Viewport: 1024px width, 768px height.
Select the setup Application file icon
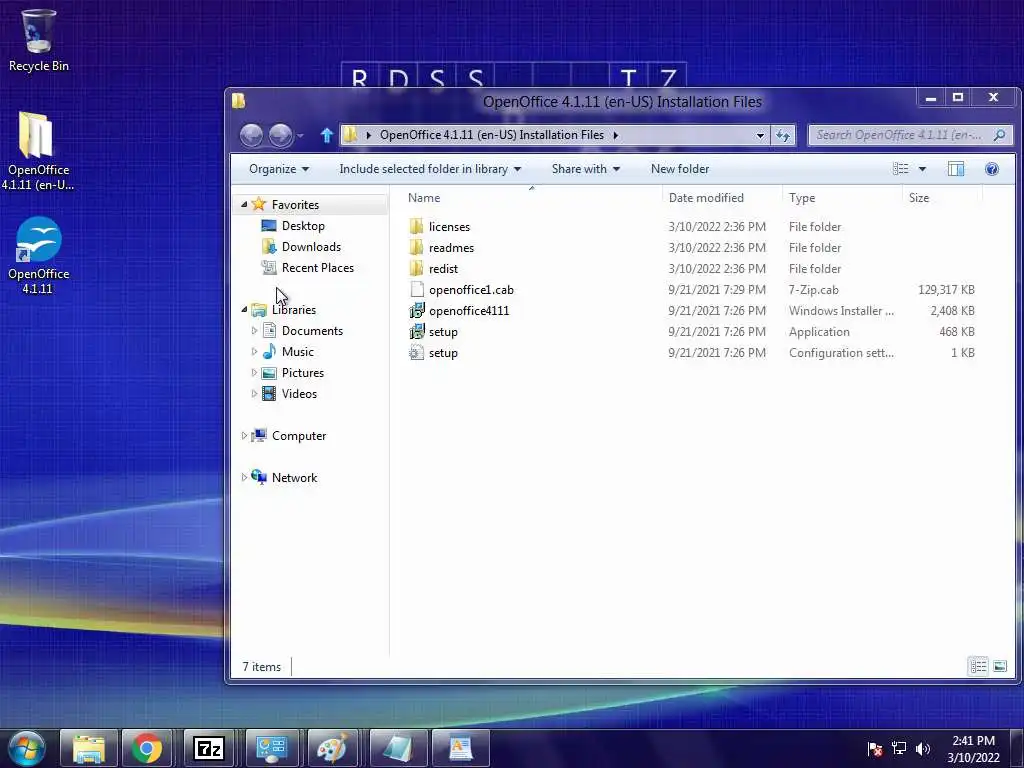[417, 332]
